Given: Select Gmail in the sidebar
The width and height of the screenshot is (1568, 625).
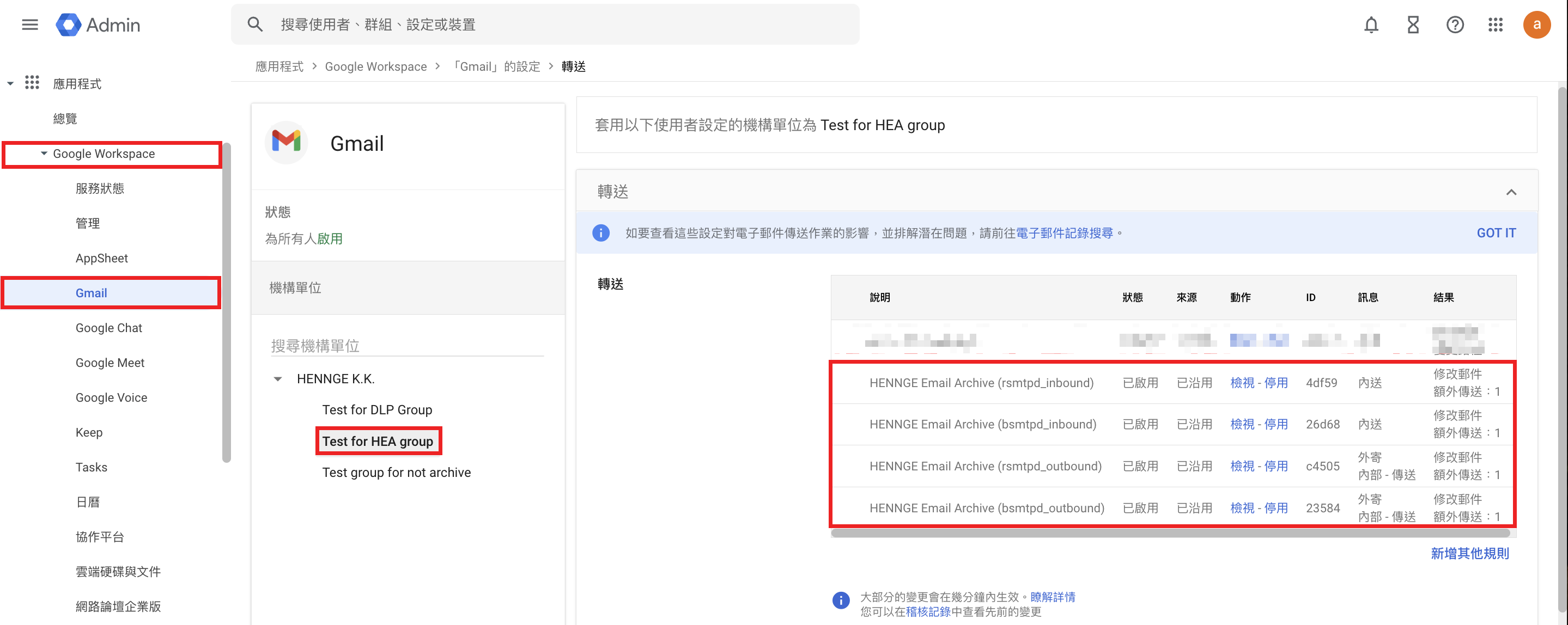Looking at the screenshot, I should pos(111,293).
